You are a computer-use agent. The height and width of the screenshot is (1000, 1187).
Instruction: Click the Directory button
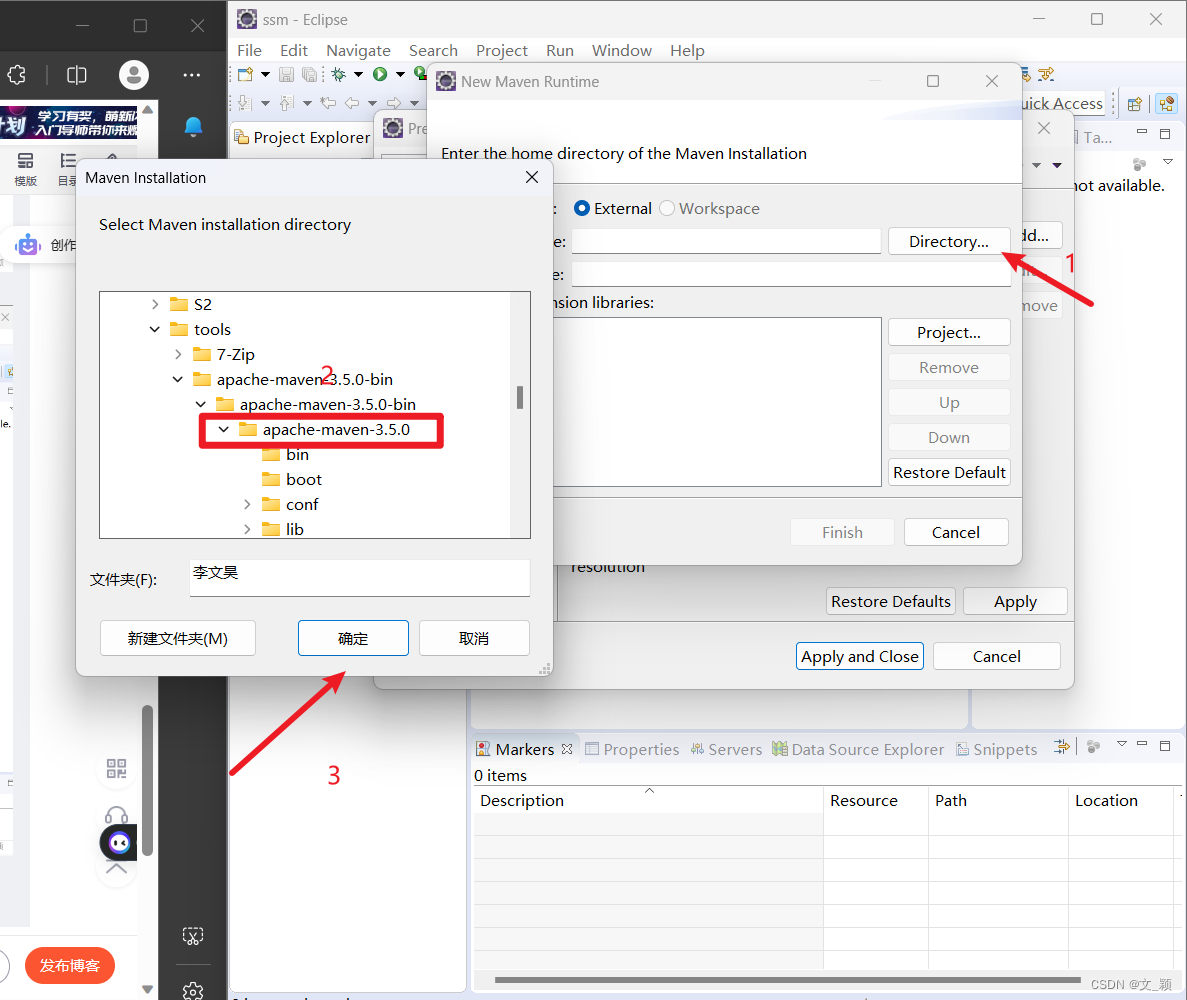tap(948, 241)
